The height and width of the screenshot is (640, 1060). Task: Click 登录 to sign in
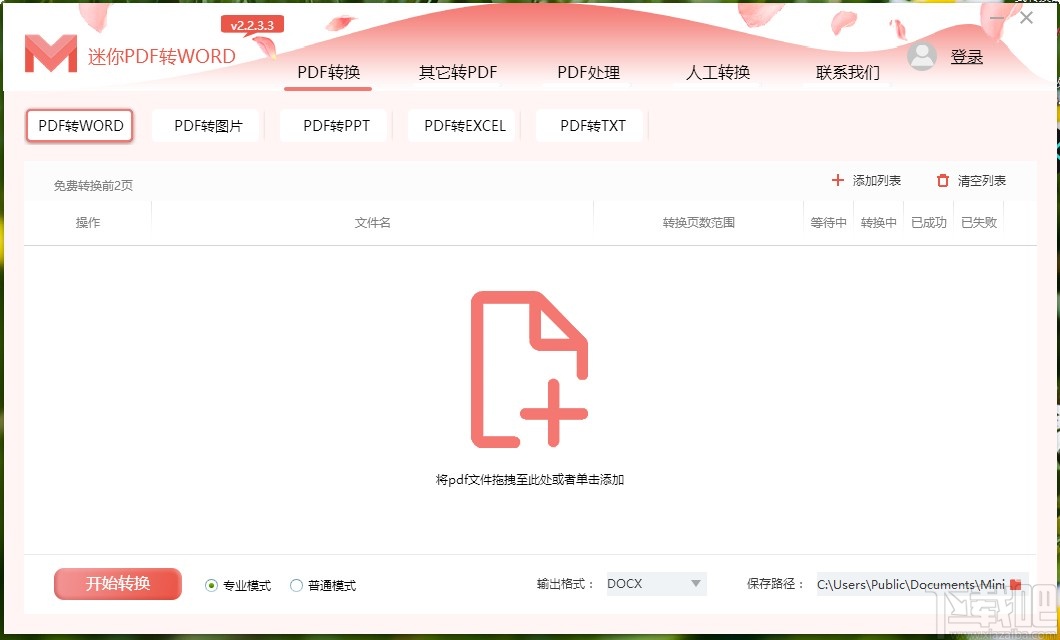coord(967,57)
